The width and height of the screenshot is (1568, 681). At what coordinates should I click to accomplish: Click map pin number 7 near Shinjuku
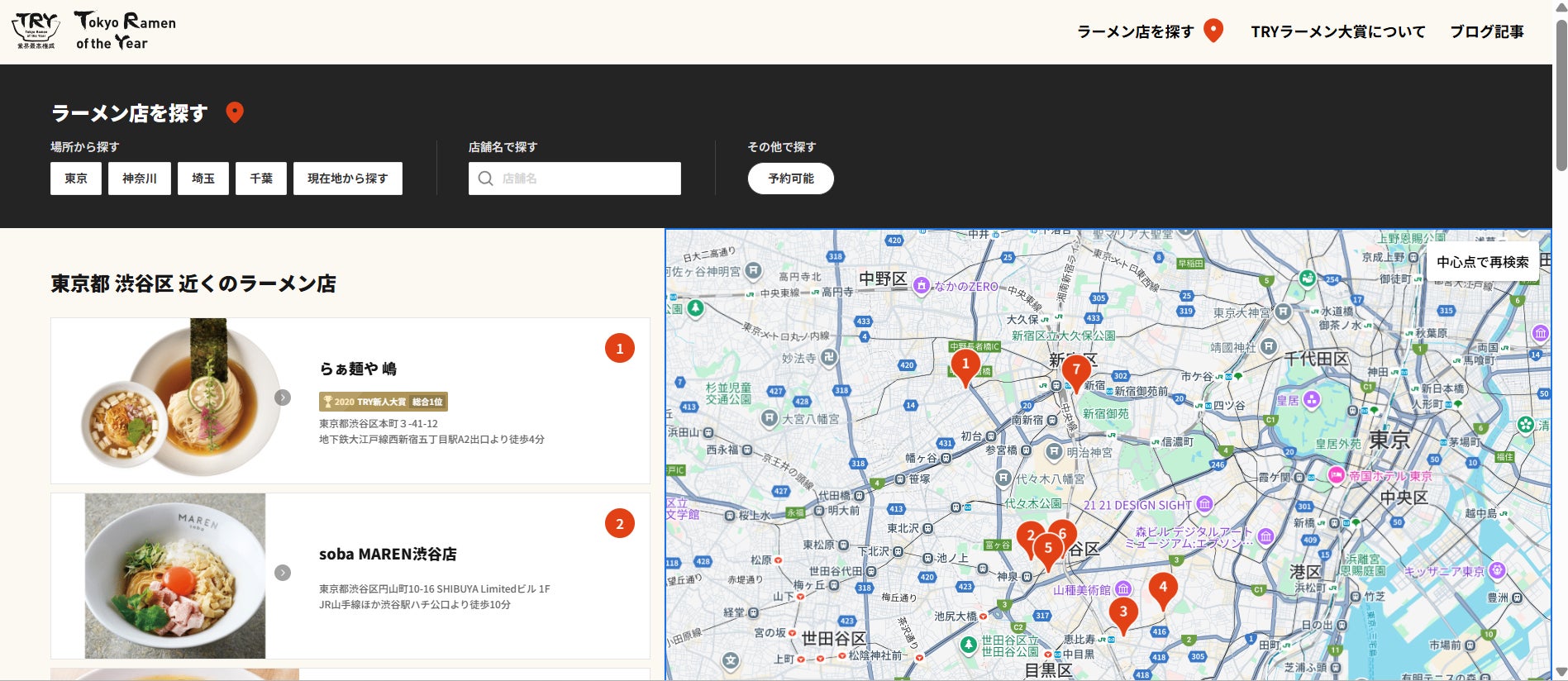click(1075, 370)
